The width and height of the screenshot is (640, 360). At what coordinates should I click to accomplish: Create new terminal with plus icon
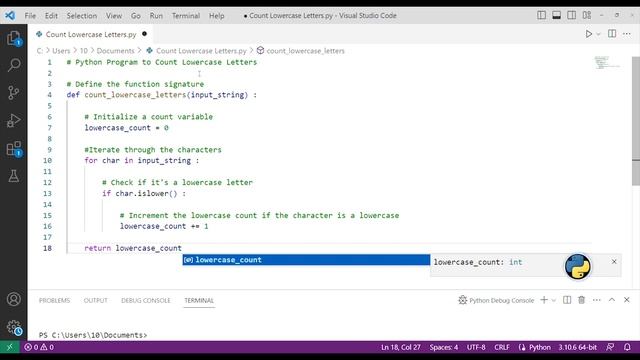(544, 300)
